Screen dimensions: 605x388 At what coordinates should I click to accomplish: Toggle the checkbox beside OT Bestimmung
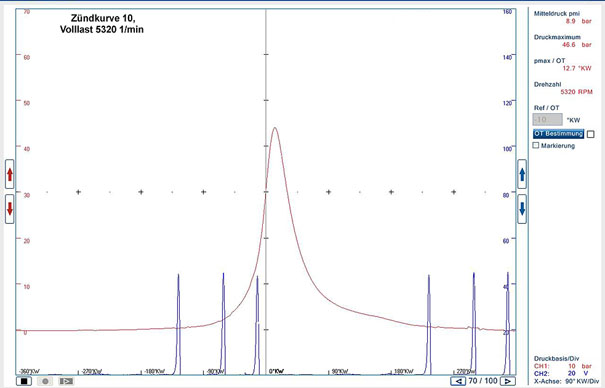[x=590, y=134]
